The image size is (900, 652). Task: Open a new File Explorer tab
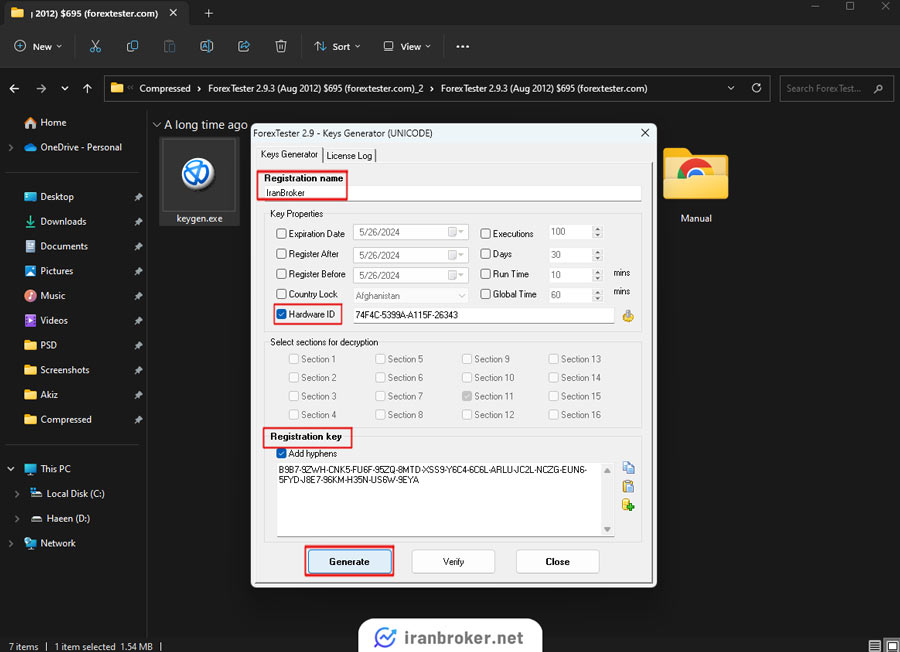point(208,13)
